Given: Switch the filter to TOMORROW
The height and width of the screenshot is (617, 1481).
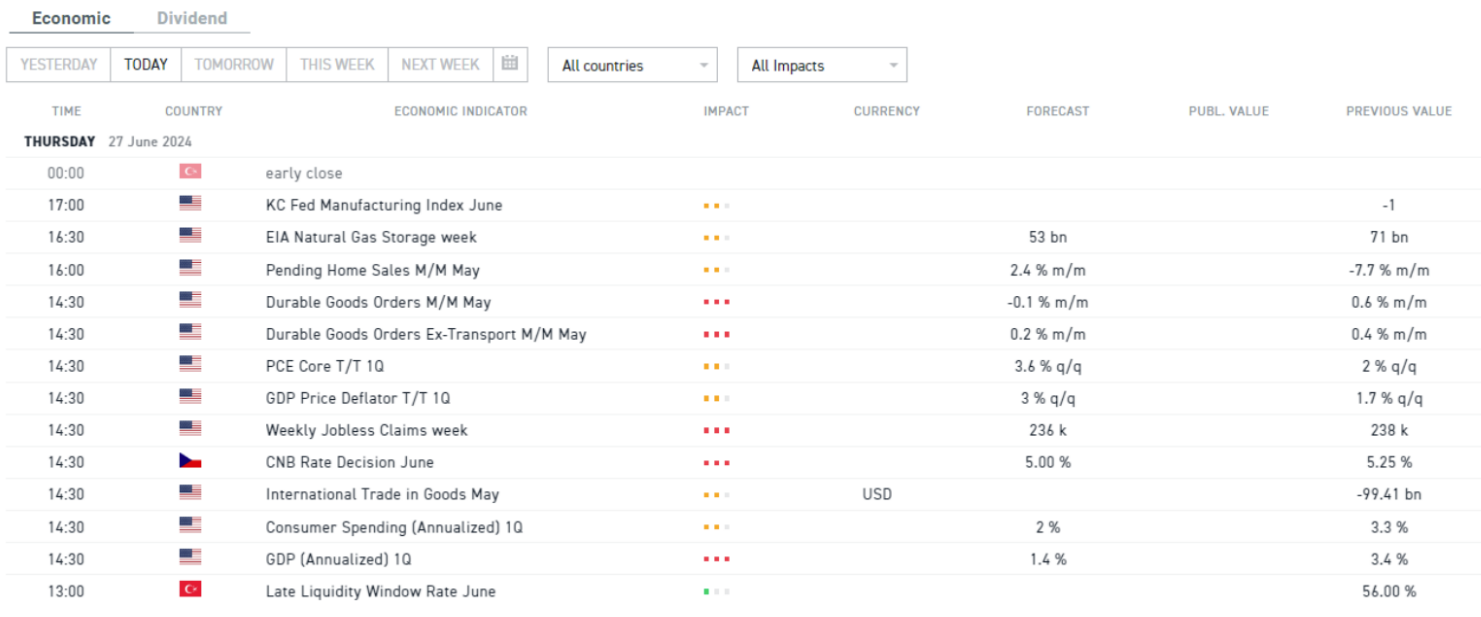Looking at the screenshot, I should (x=234, y=65).
